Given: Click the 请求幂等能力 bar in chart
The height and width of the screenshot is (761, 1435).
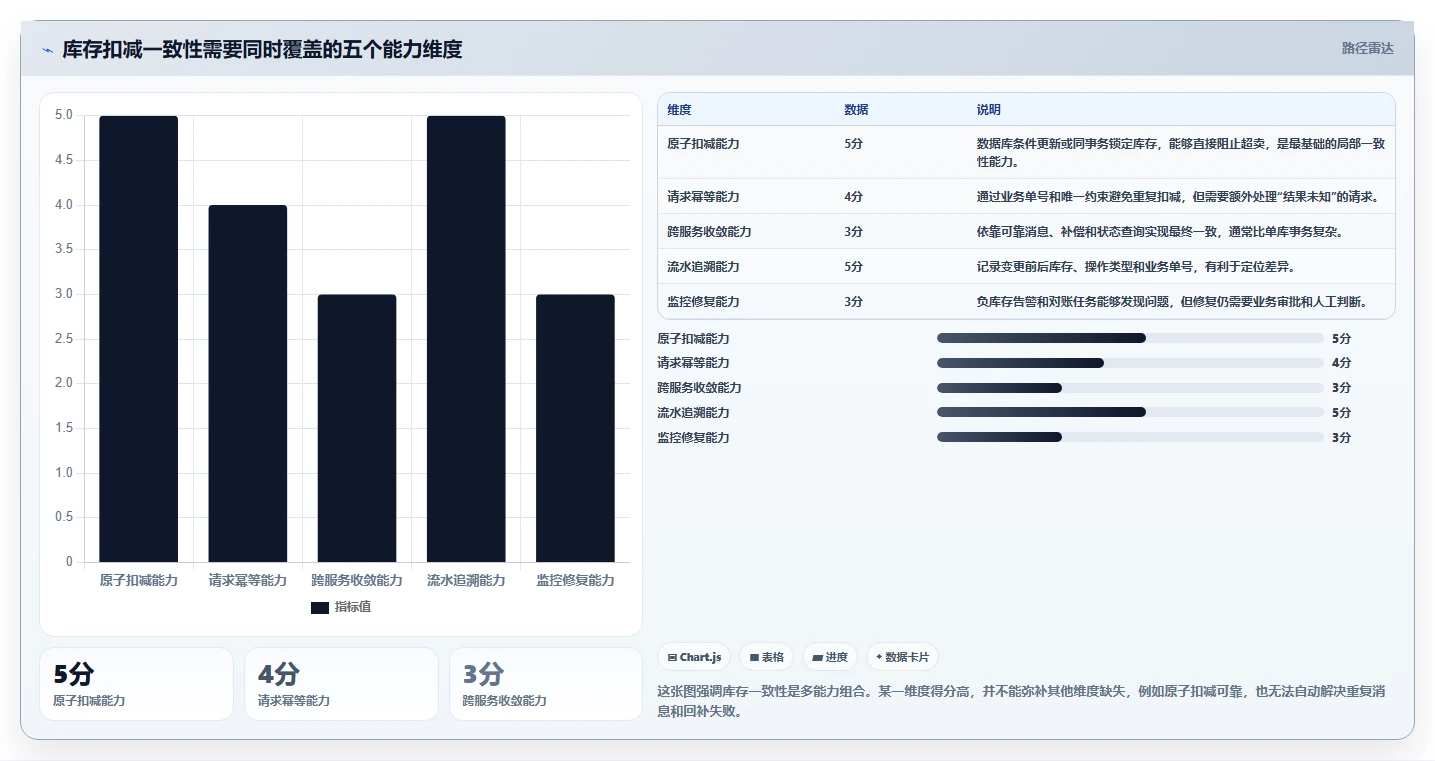Looking at the screenshot, I should click(x=248, y=384).
